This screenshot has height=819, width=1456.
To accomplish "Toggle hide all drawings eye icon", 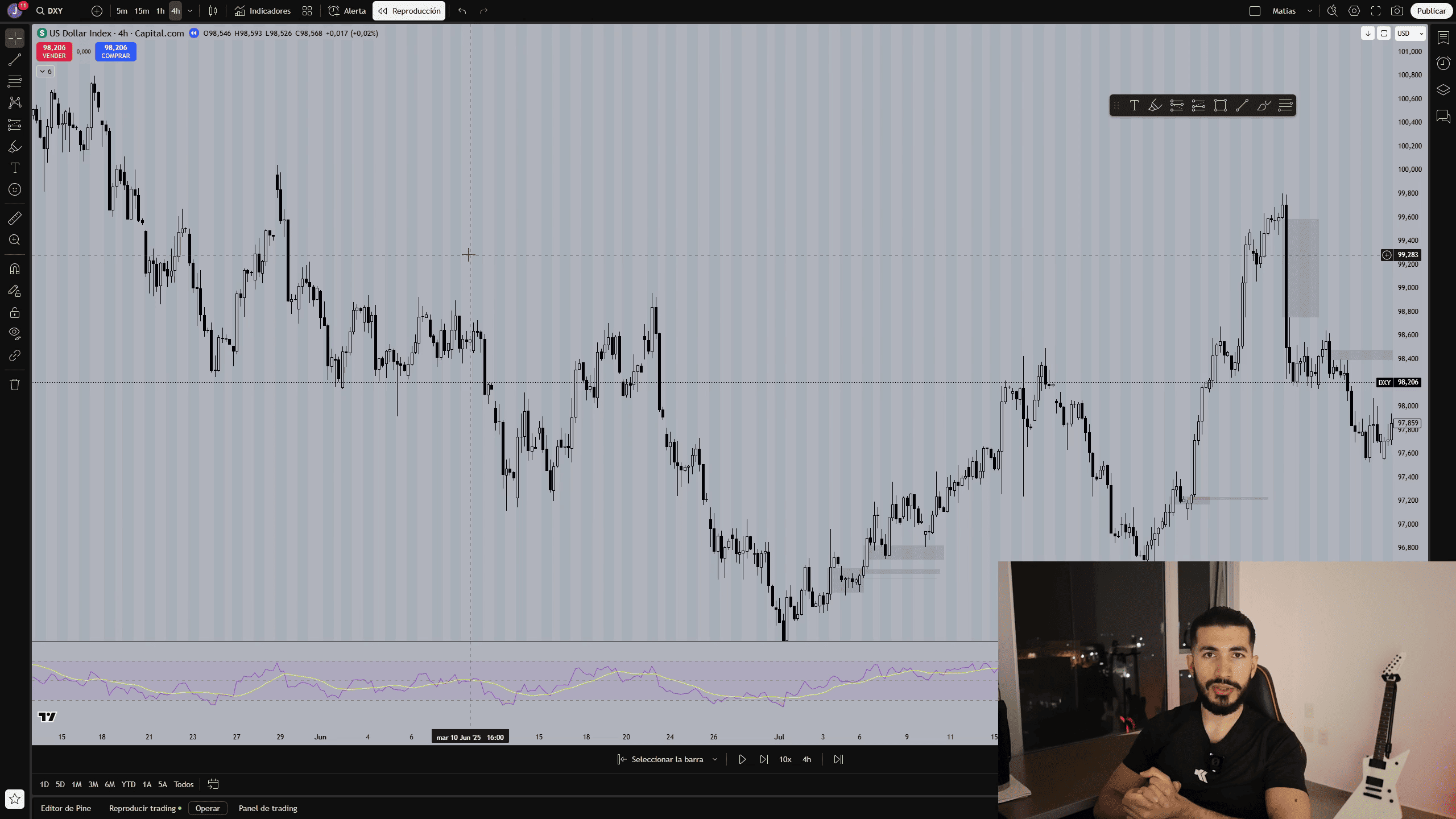I will click(x=15, y=333).
